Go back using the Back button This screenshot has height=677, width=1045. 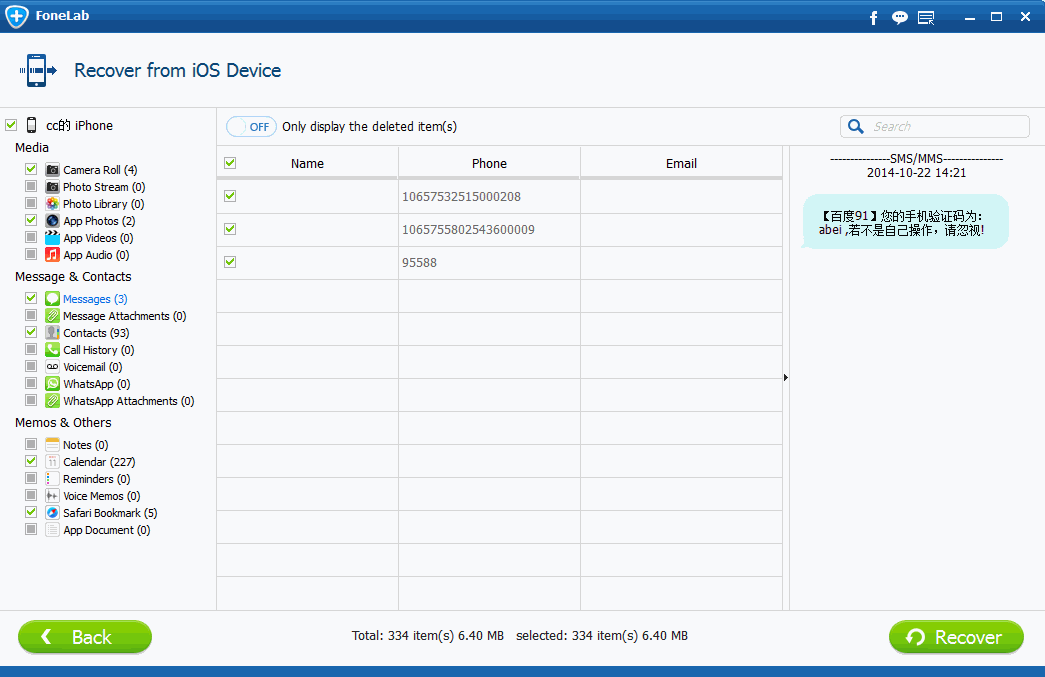pyautogui.click(x=85, y=637)
